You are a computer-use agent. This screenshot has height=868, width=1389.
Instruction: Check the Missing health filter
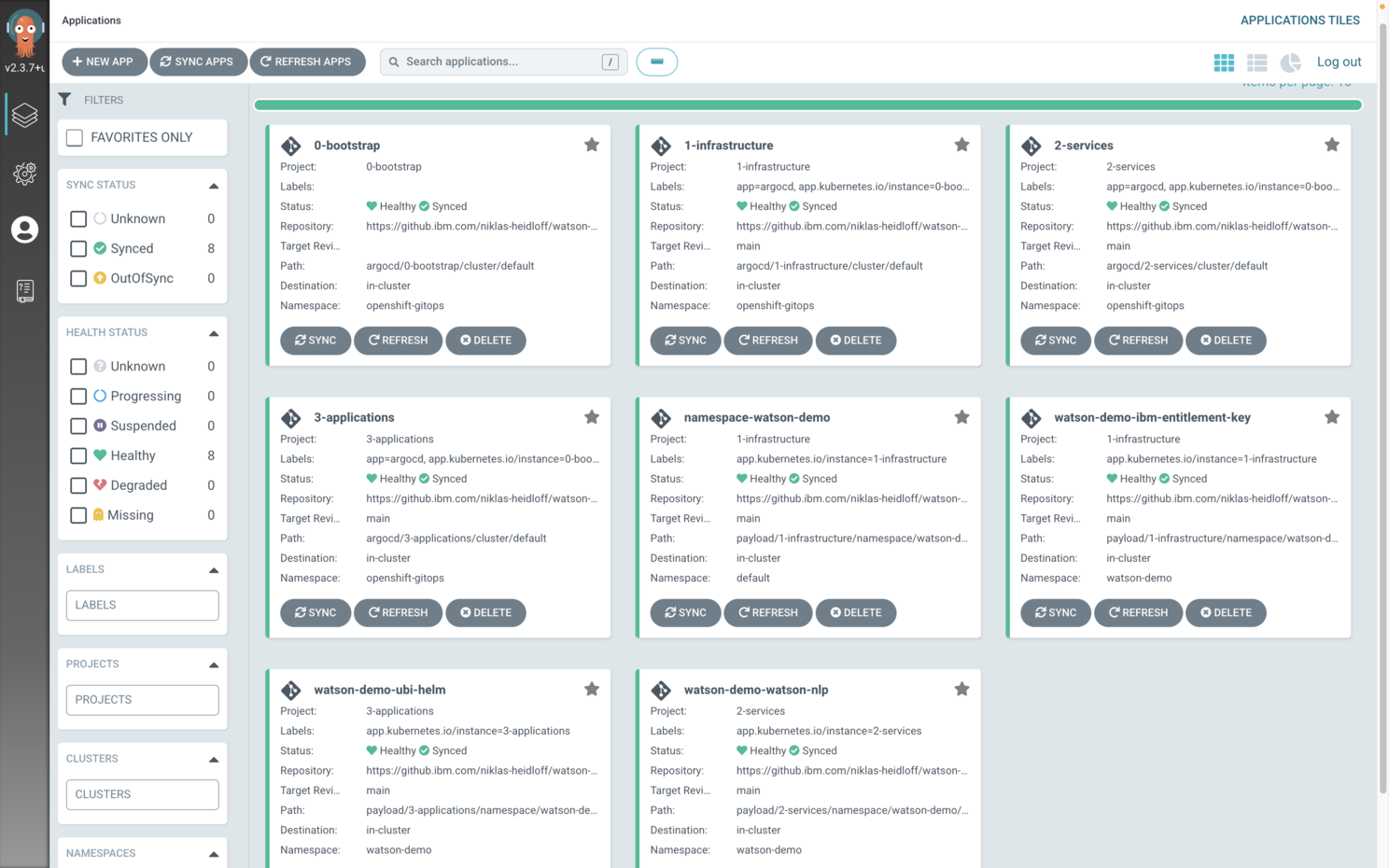78,515
